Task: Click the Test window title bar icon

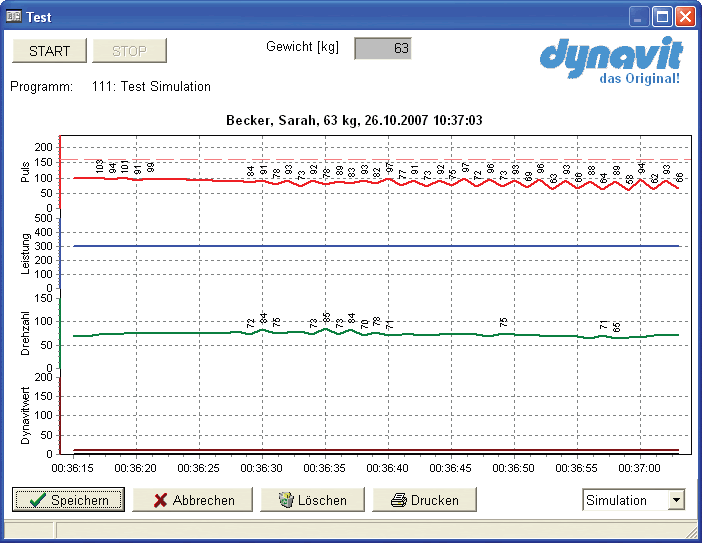Action: [x=14, y=17]
